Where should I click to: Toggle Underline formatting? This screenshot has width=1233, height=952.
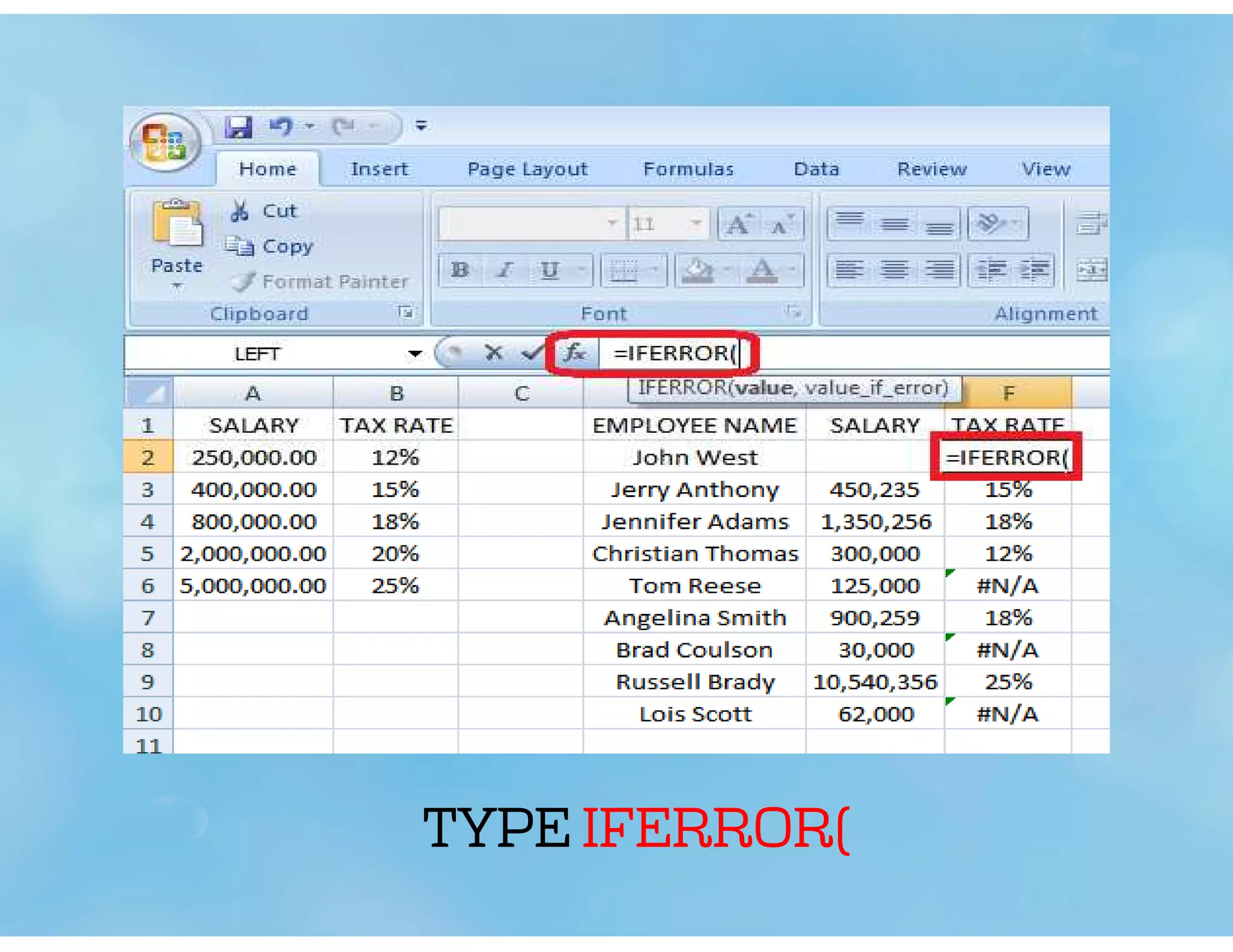coord(549,270)
